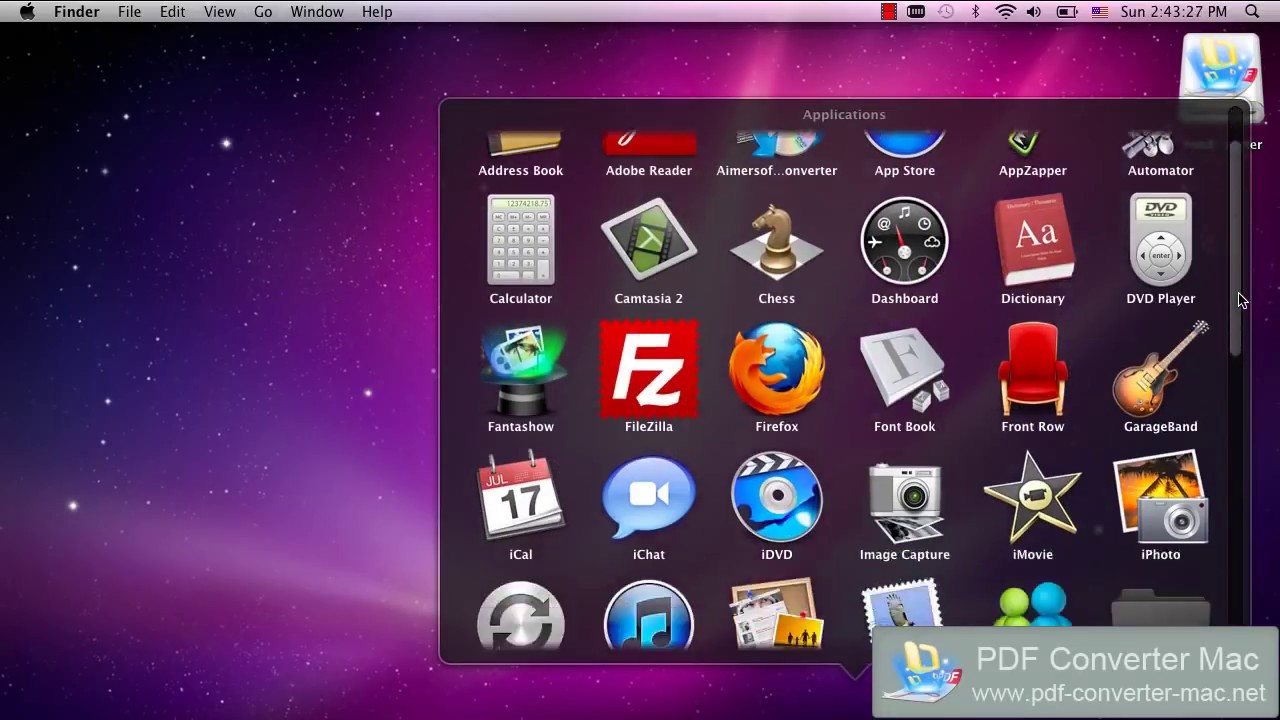The image size is (1280, 720).
Task: Open the Calculator app
Action: coord(521,241)
